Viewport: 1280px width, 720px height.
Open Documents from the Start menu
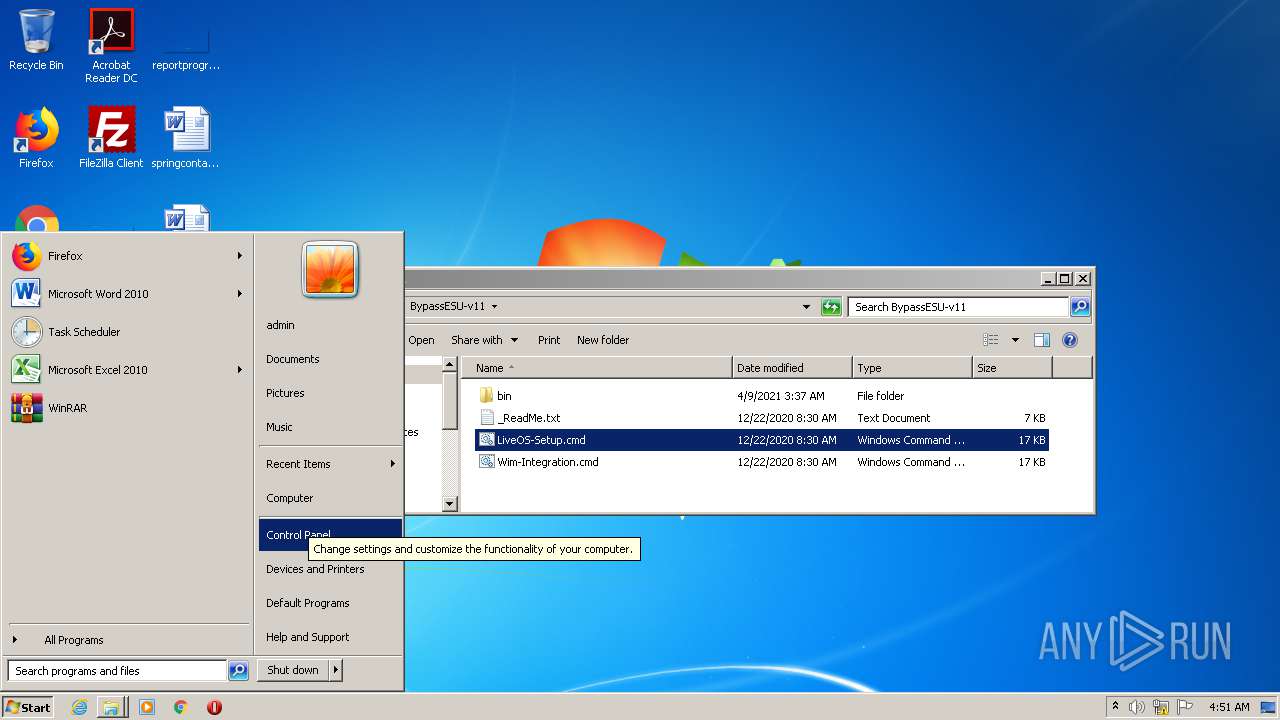click(x=293, y=359)
